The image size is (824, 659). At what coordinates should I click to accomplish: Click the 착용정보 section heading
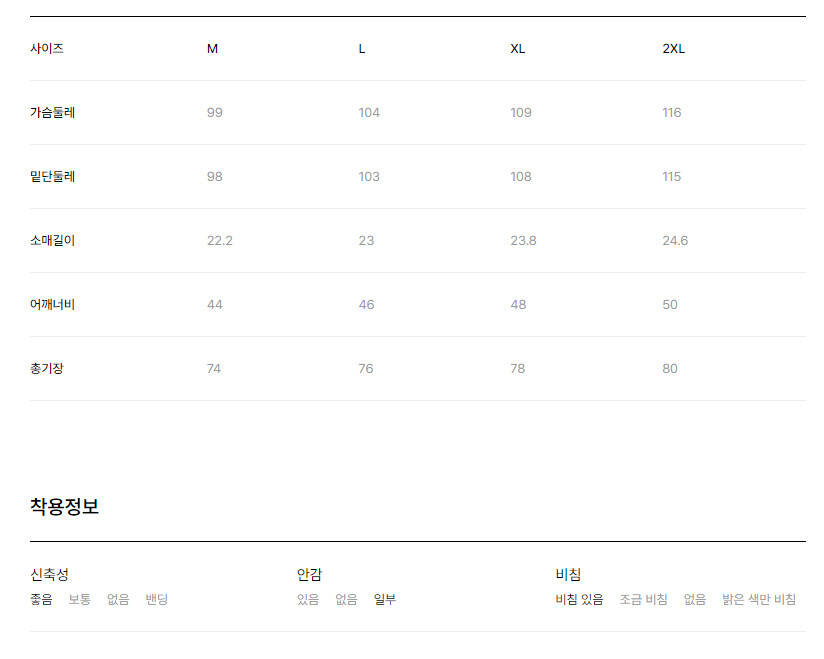(x=64, y=507)
